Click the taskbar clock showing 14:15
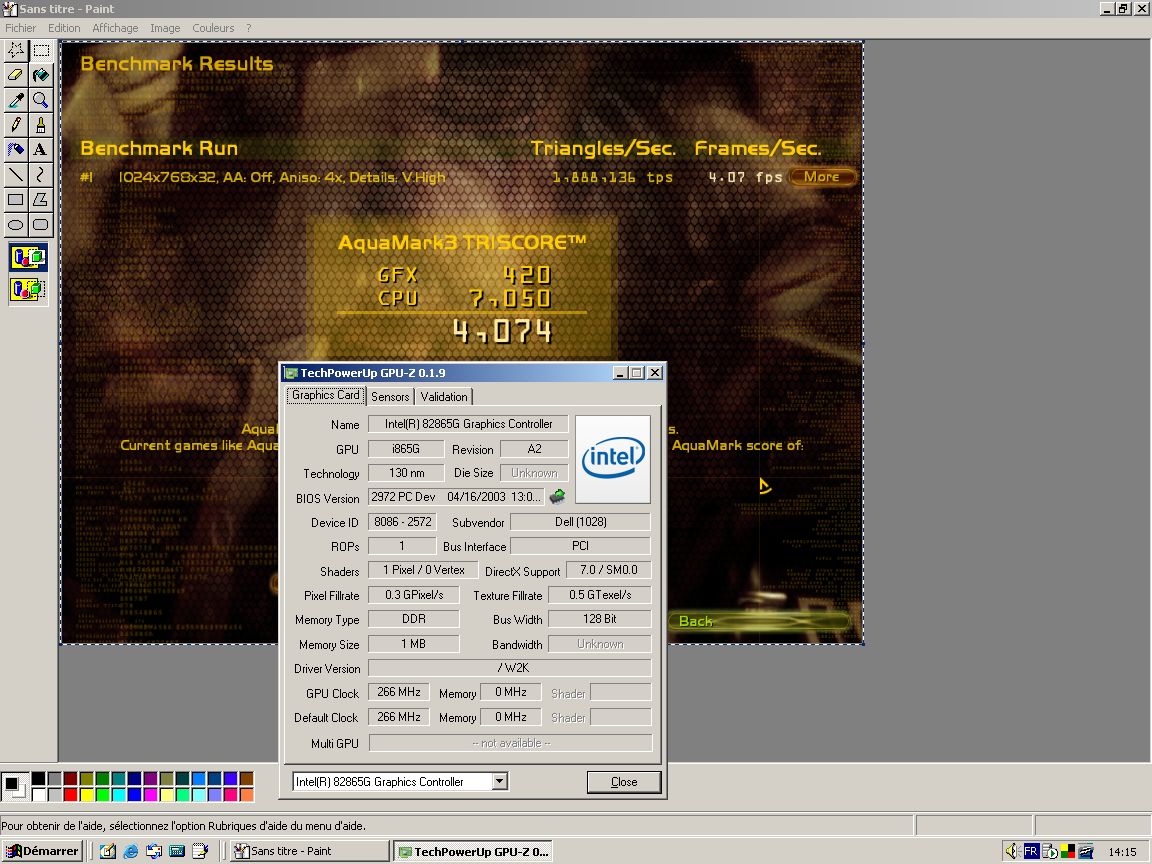This screenshot has height=864, width=1152. 1122,852
